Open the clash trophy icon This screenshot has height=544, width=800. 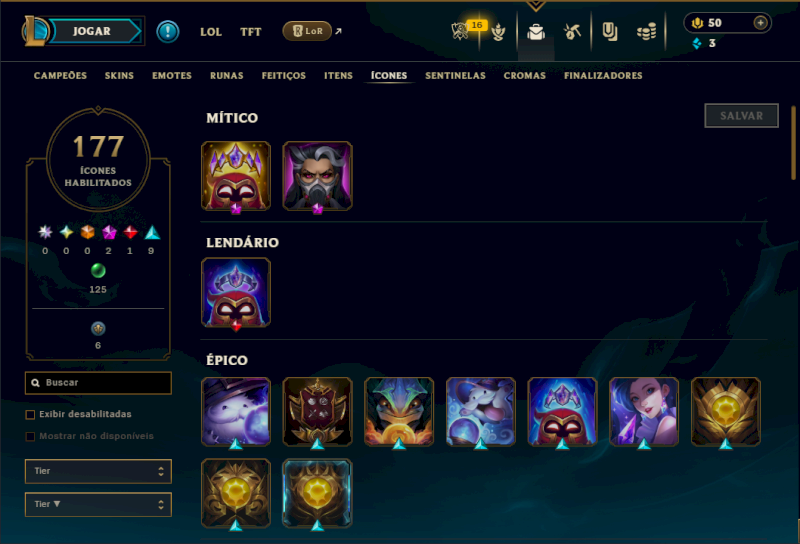tap(498, 32)
